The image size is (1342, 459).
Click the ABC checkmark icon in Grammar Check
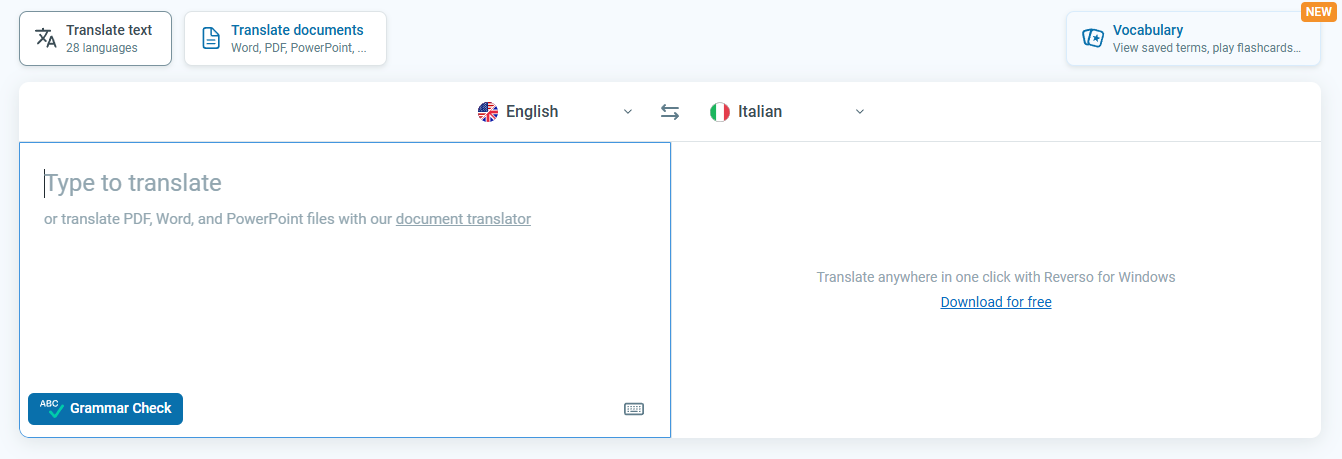click(51, 408)
